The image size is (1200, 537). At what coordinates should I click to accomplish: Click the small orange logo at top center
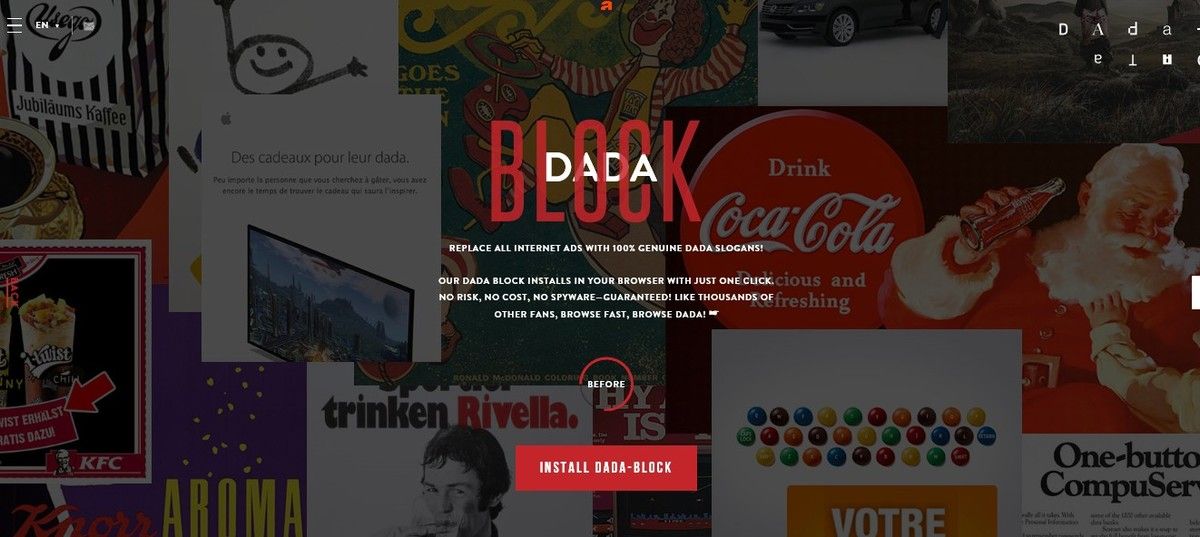click(x=605, y=5)
